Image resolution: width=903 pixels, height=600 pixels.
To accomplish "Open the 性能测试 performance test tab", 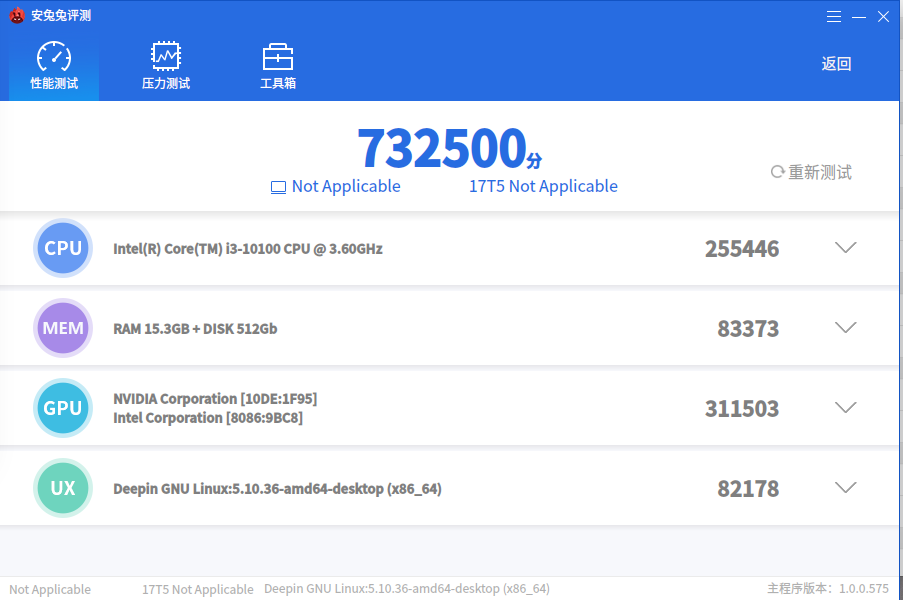I will (x=54, y=66).
